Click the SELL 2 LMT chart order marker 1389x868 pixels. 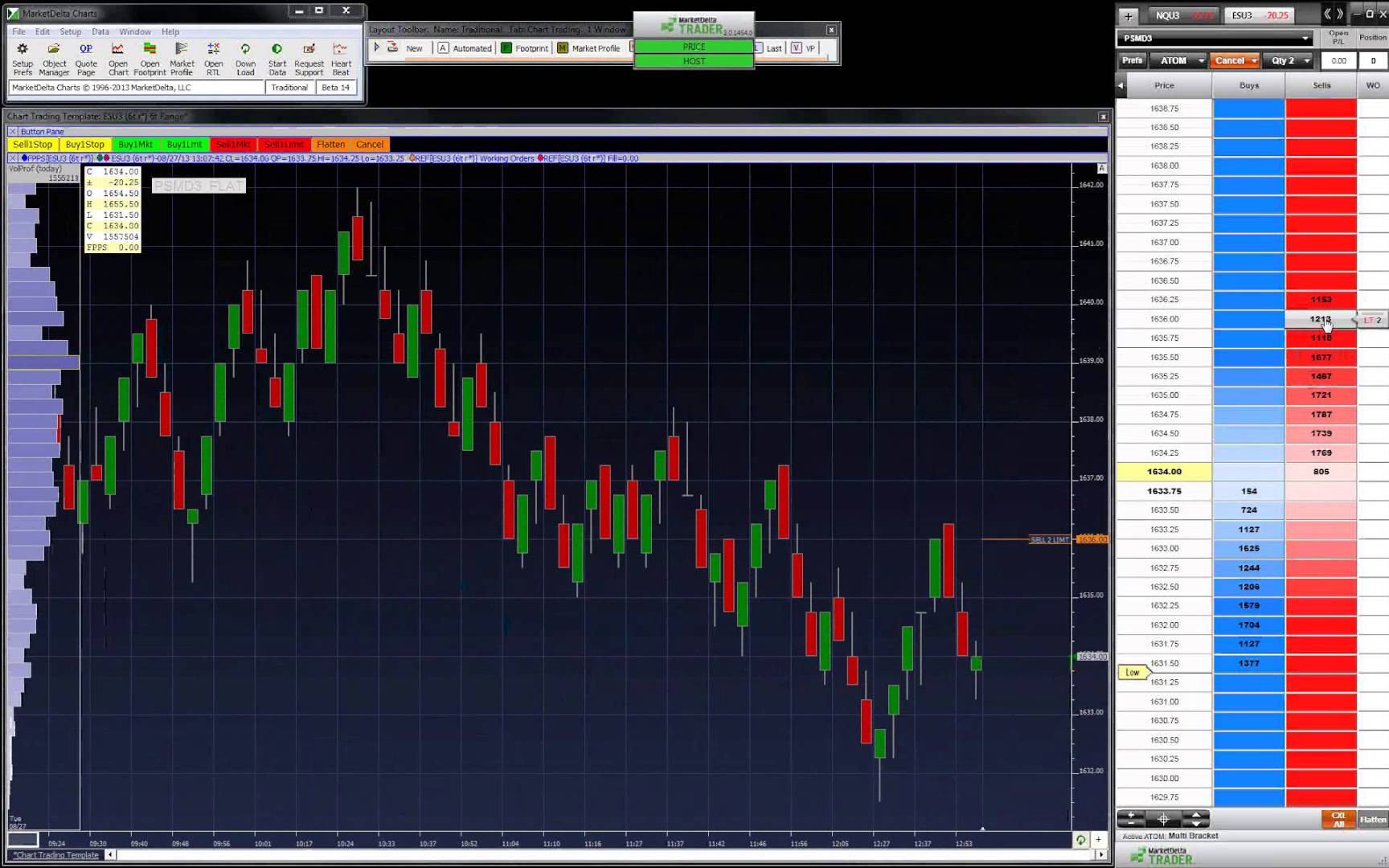[x=1049, y=539]
